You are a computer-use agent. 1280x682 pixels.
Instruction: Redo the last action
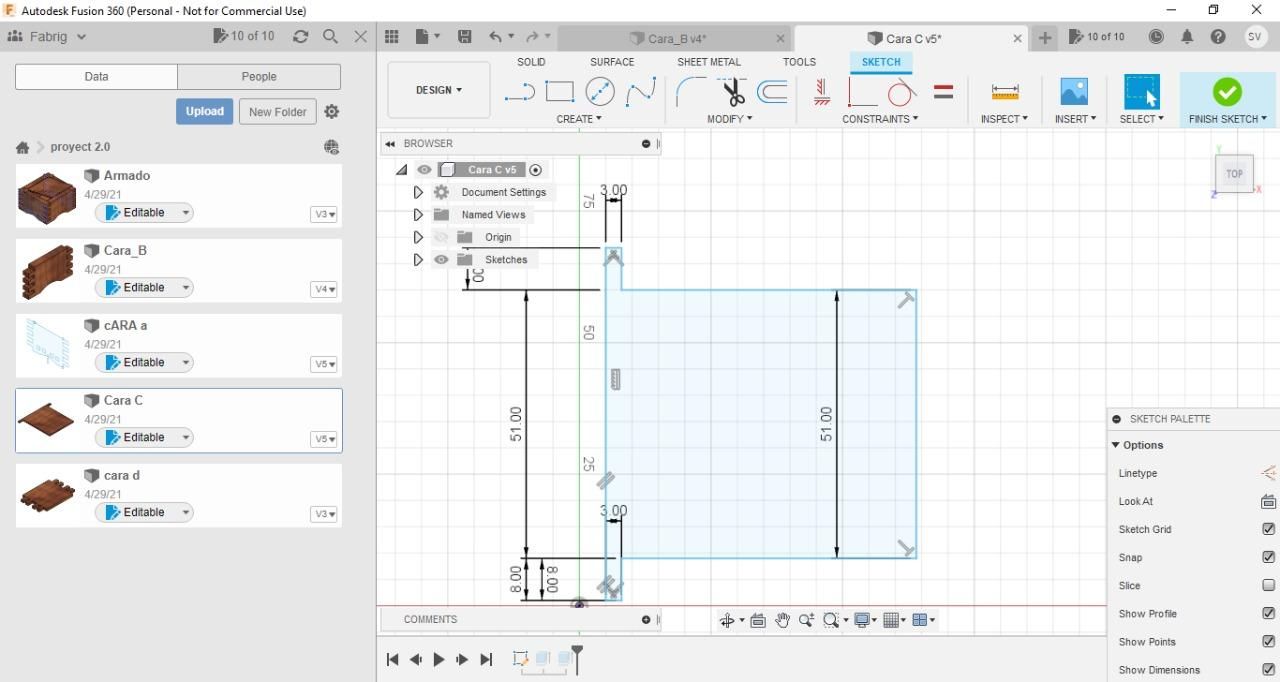[x=533, y=37]
